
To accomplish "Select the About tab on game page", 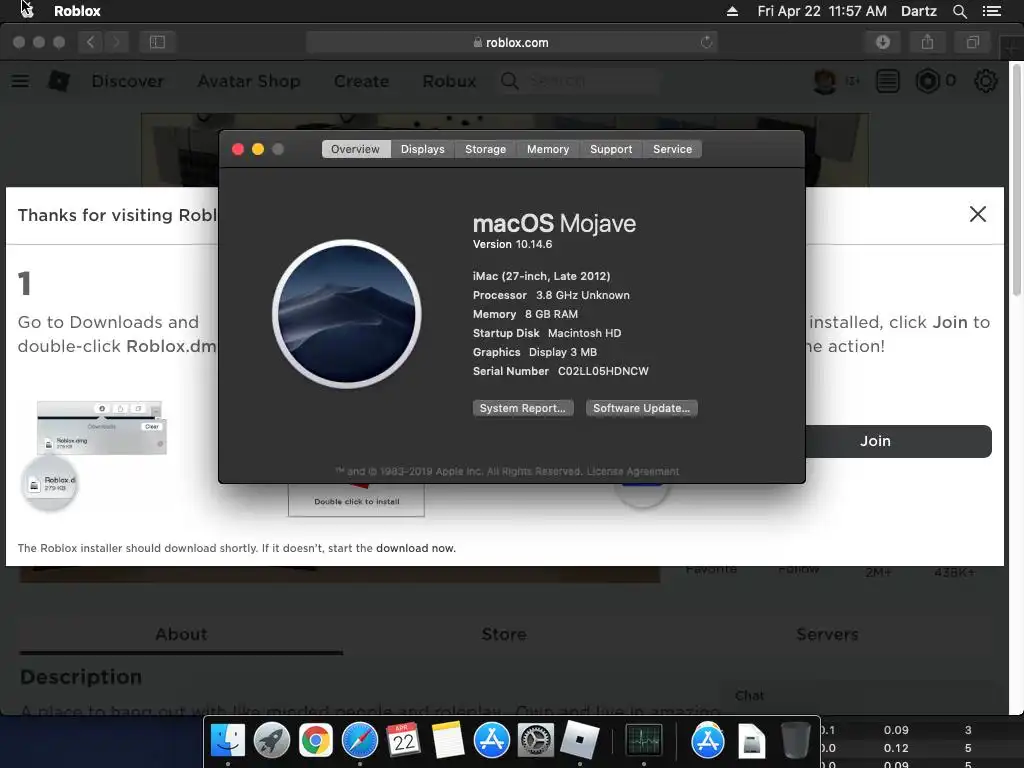I will point(181,635).
